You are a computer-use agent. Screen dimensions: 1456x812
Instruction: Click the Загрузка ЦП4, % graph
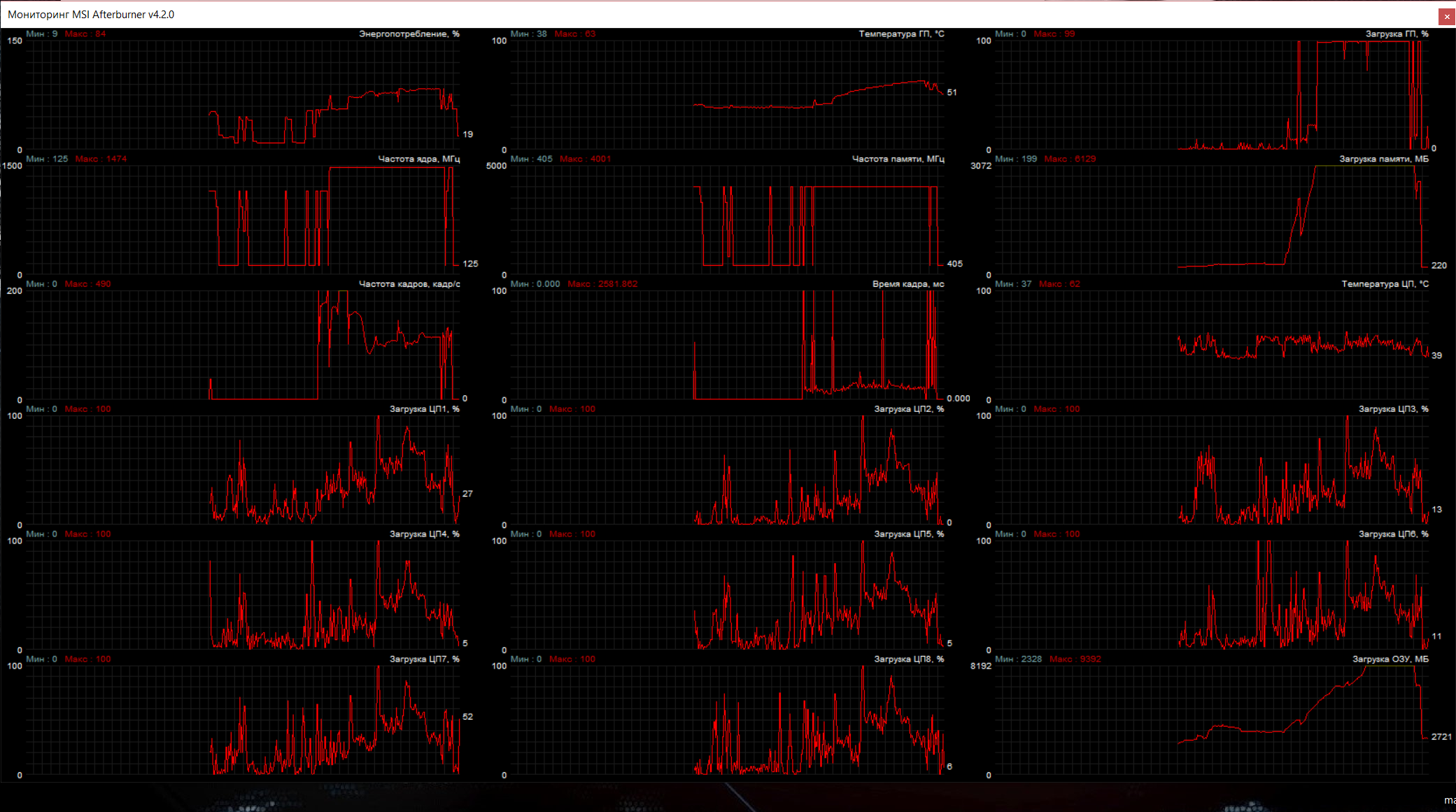(243, 595)
